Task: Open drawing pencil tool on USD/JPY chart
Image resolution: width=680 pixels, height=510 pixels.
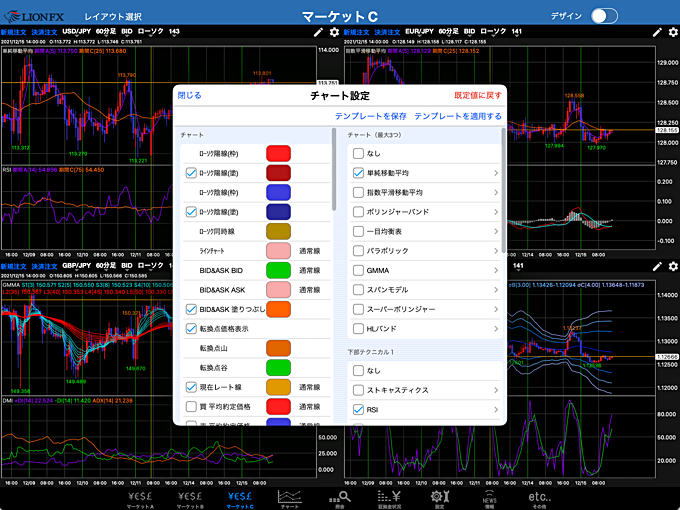Action: (x=318, y=32)
